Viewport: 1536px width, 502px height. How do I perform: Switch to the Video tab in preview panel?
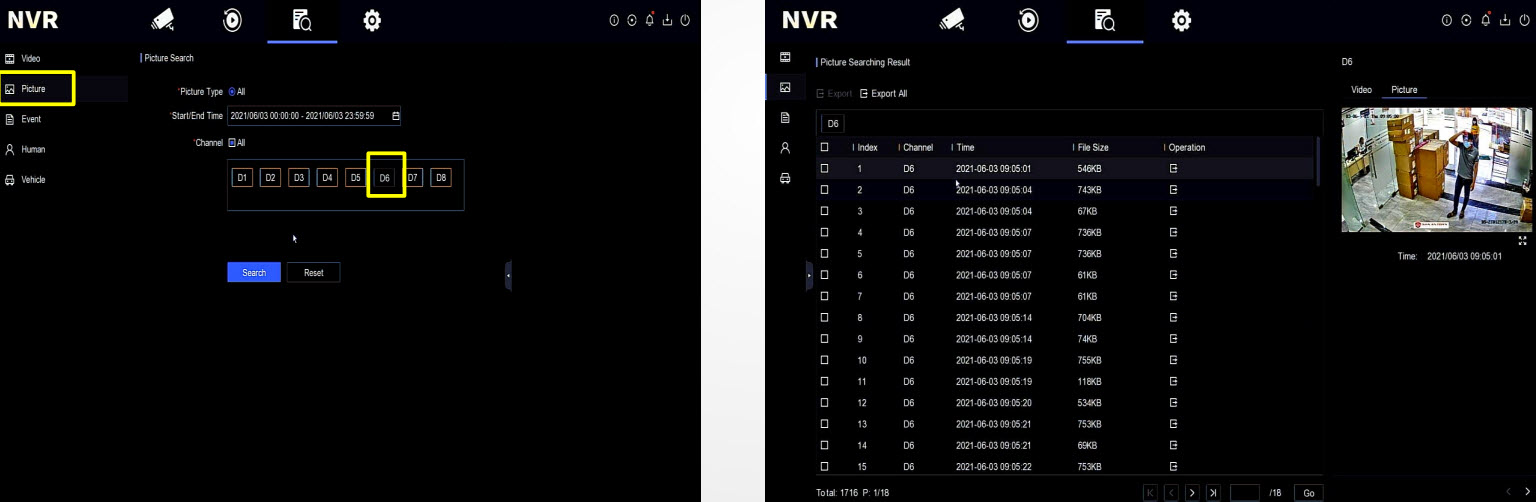coord(1361,90)
